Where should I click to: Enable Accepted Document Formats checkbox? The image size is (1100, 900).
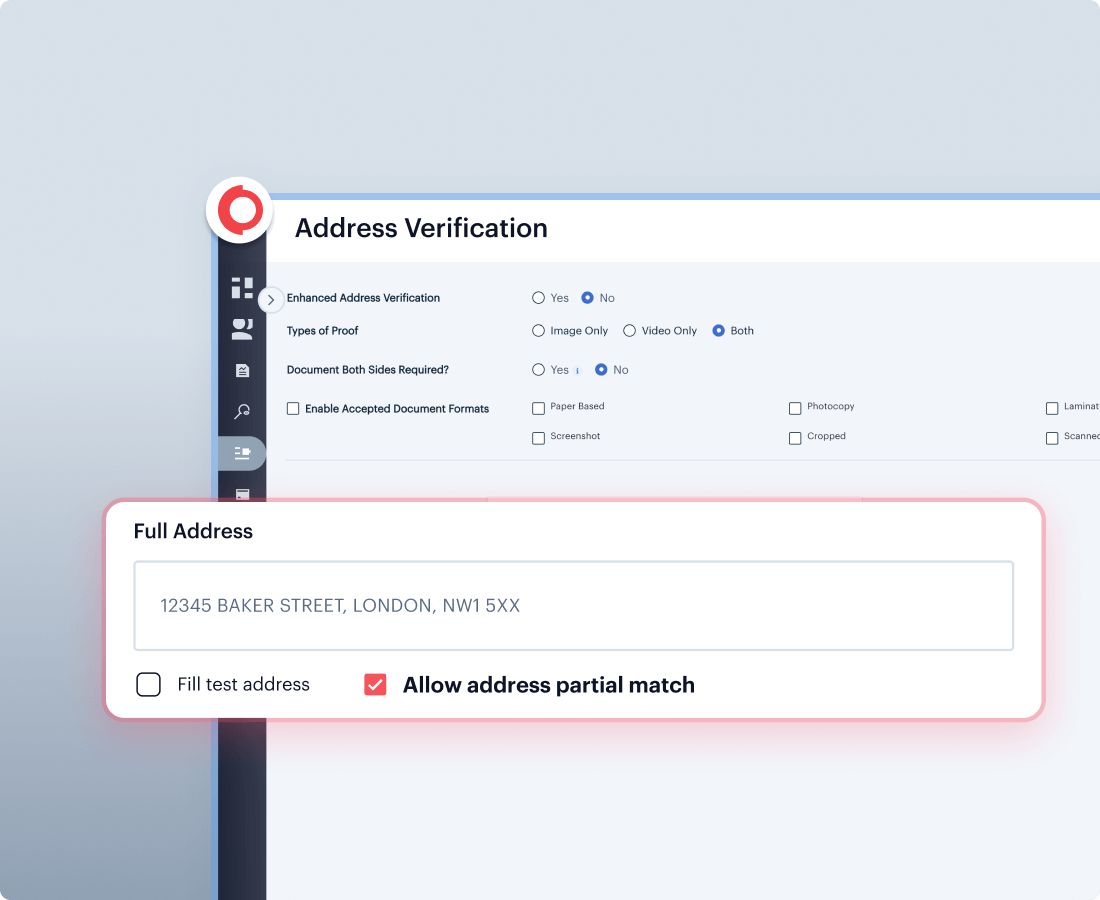coord(293,409)
